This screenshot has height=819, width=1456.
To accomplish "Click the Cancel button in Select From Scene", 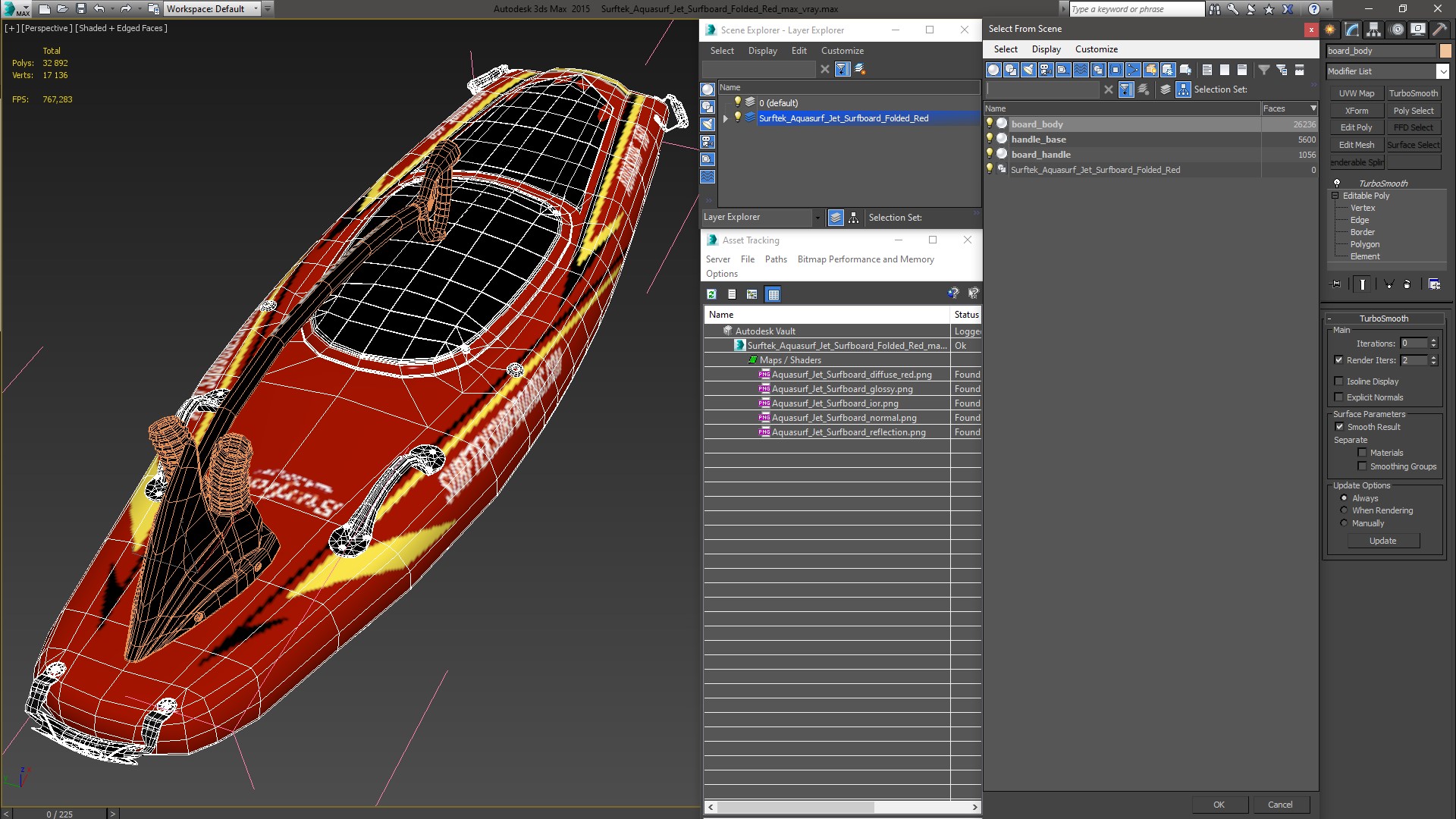I will [1280, 805].
